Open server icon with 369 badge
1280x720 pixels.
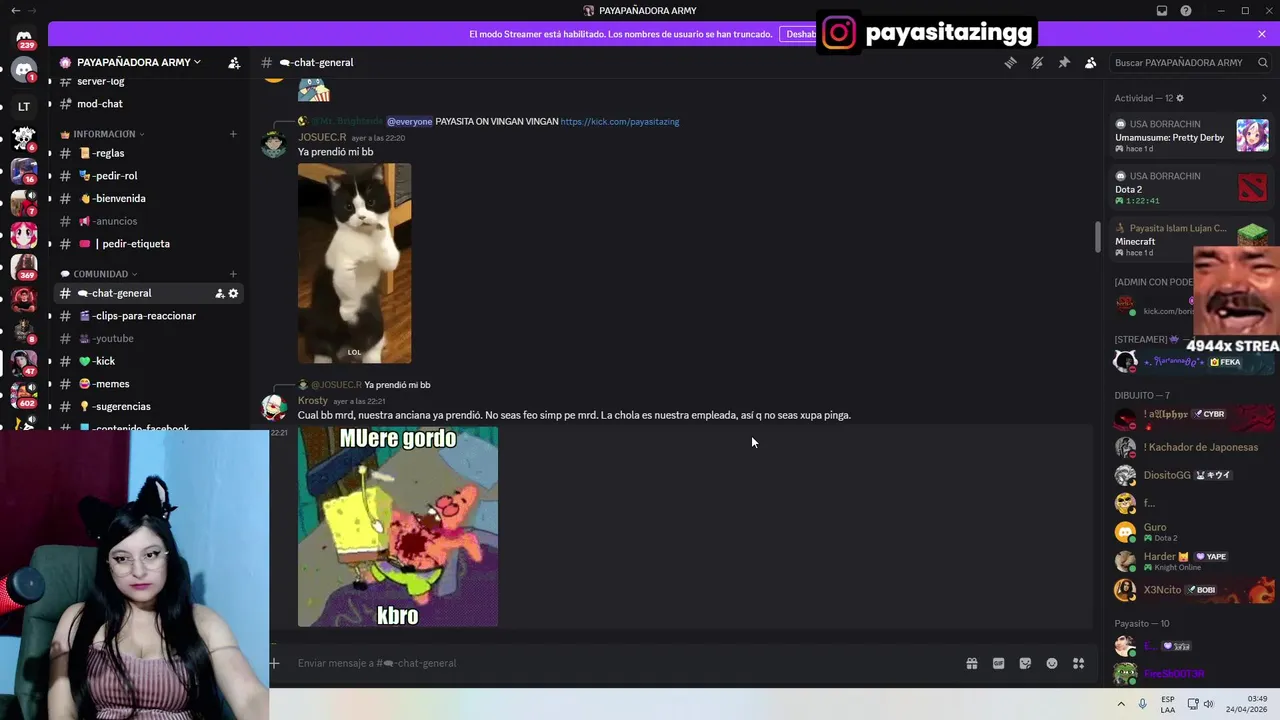[x=24, y=266]
